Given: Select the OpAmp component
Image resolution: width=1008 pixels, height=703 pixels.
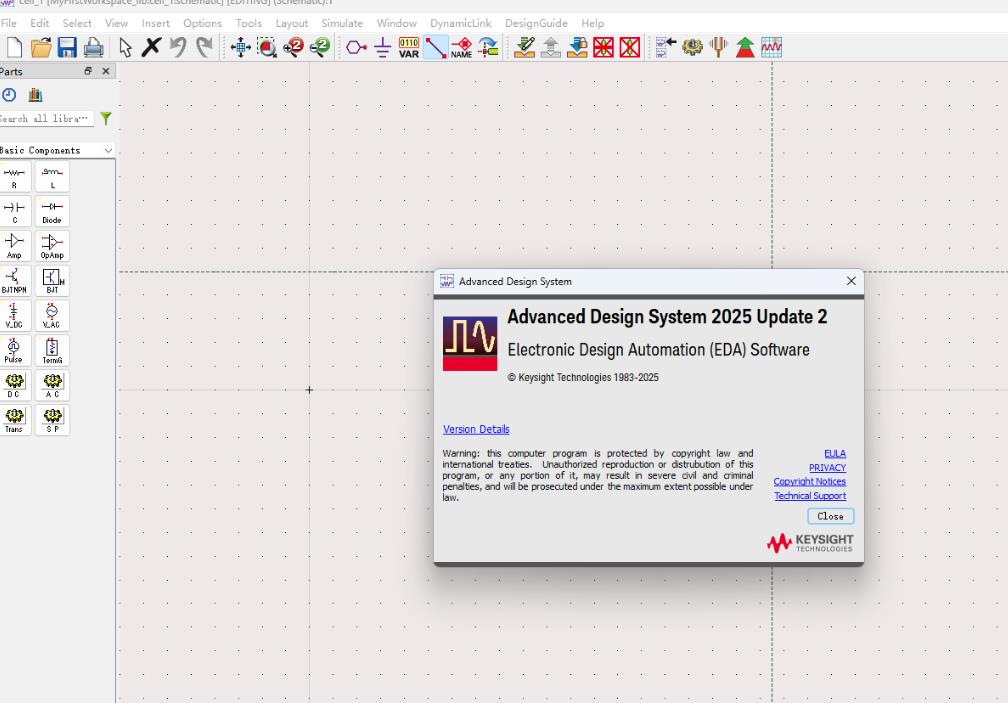Looking at the screenshot, I should pos(51,245).
